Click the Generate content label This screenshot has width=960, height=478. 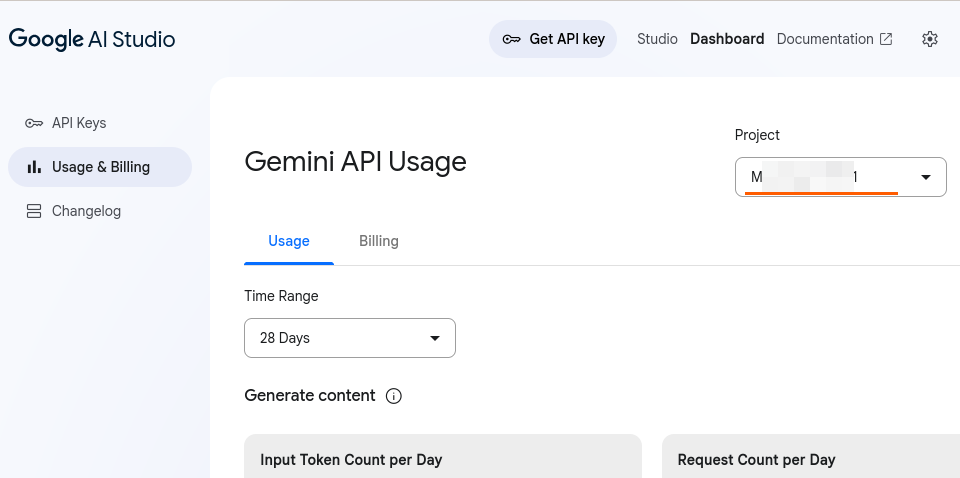(310, 395)
